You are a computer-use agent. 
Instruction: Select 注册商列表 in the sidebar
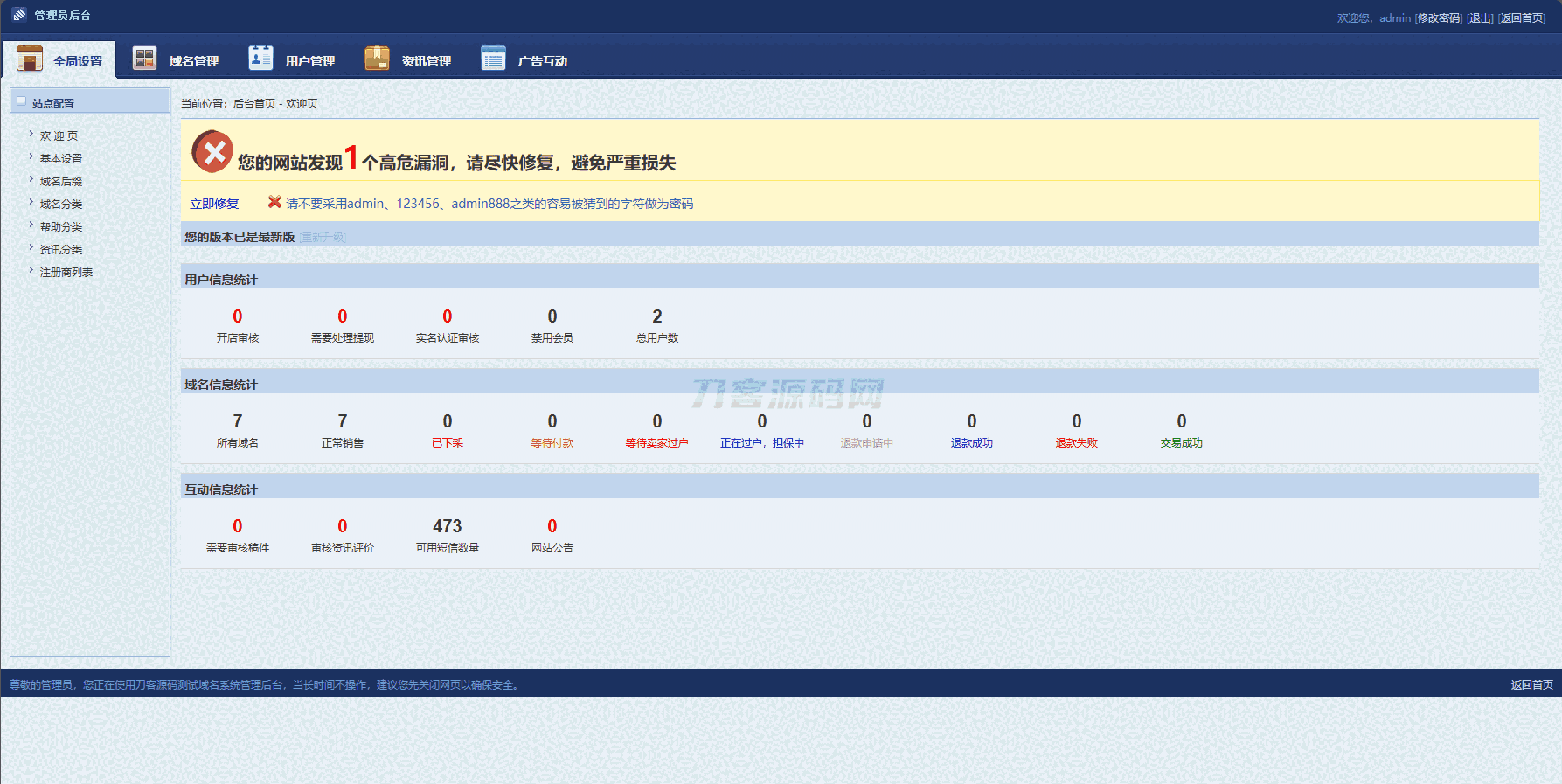coord(66,273)
